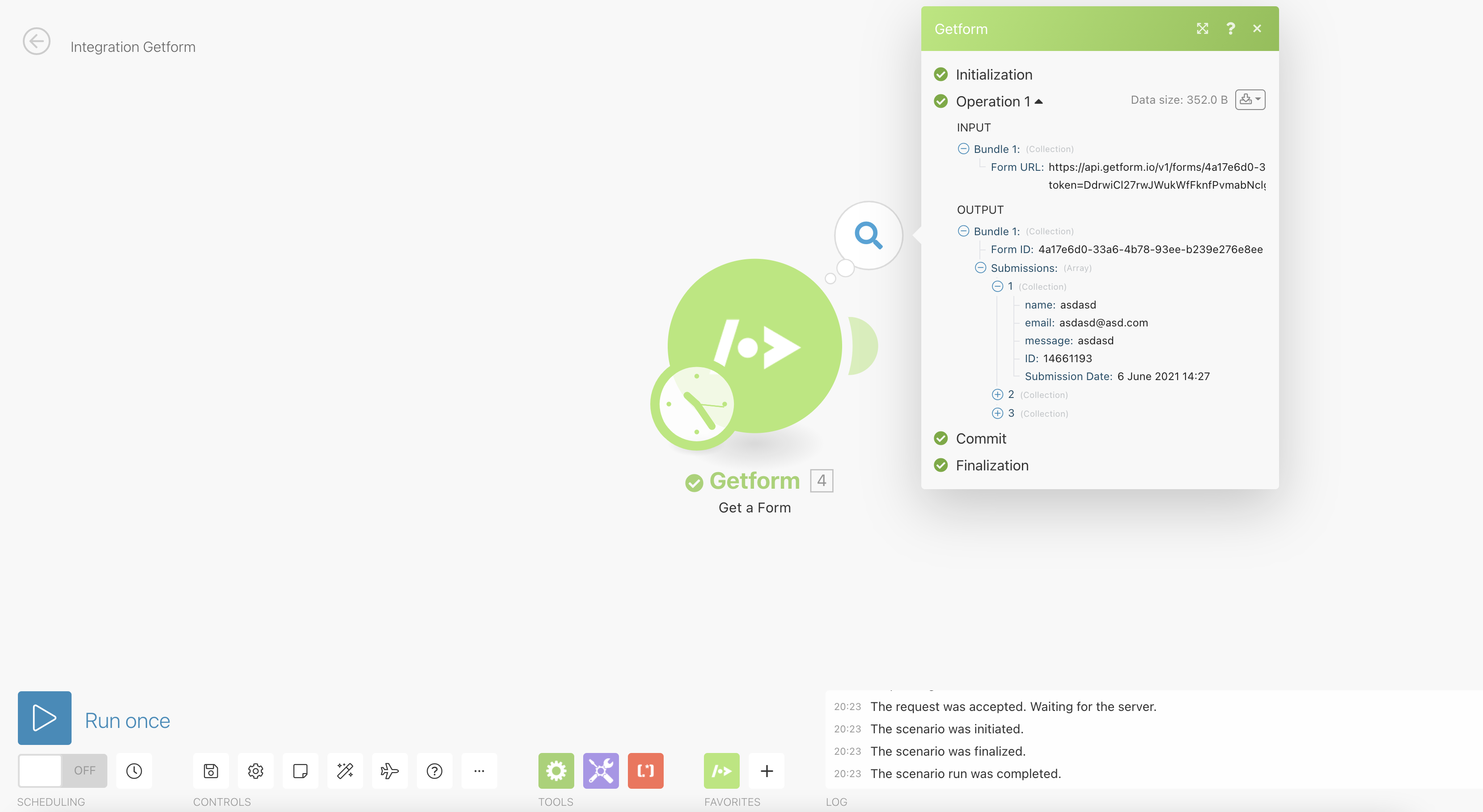Go back using the arrow icon
The image size is (1483, 812).
tap(36, 42)
